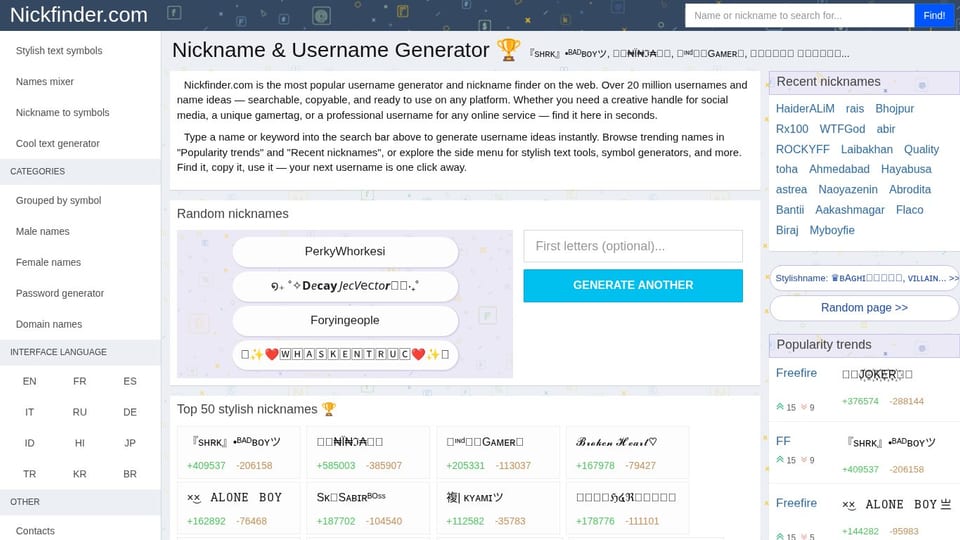This screenshot has width=960, height=540.
Task: Open the Stylishname BAGHI link
Action: 864,278
